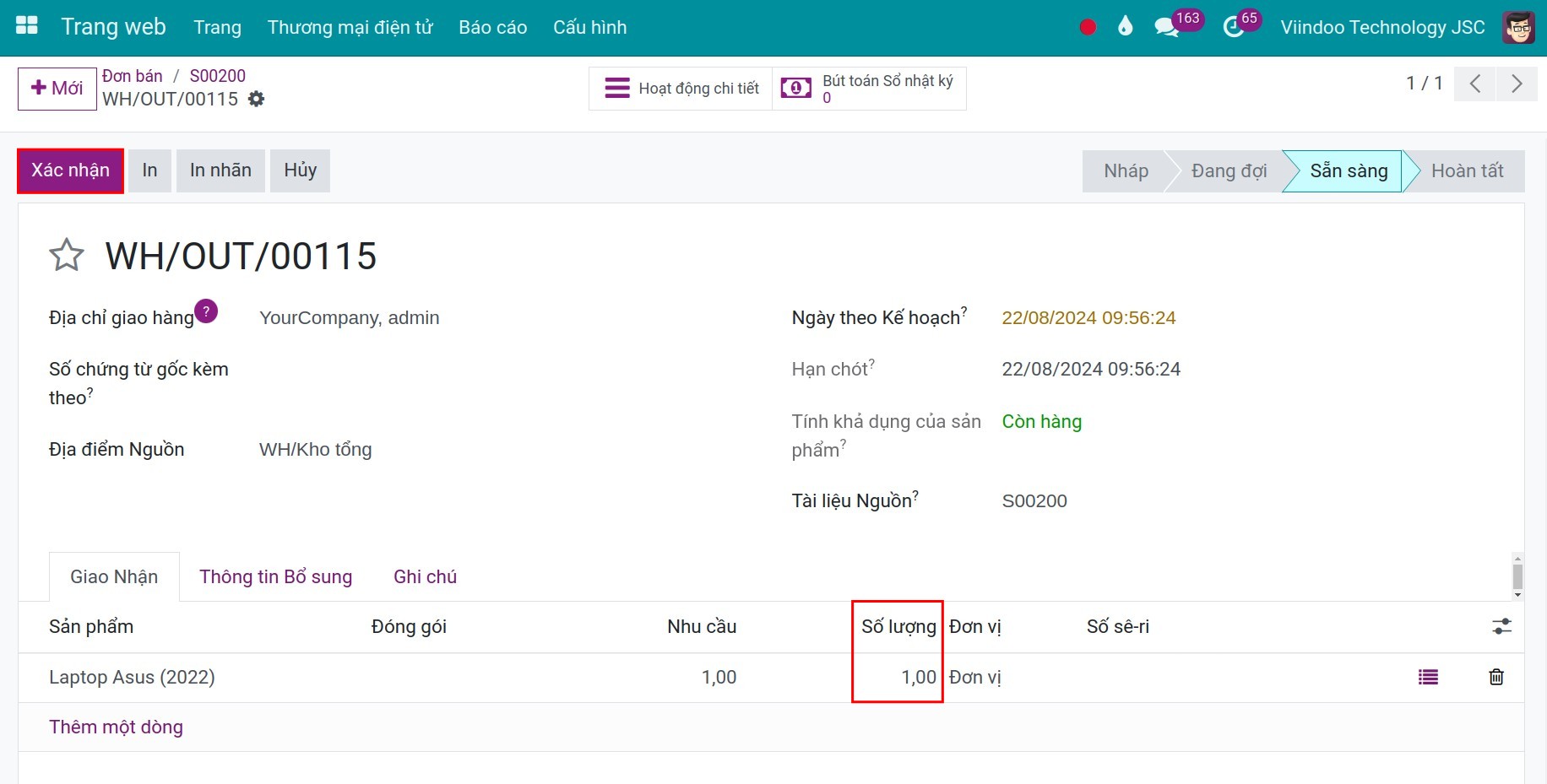Open Bút toán Sổ nhật ký button
The width and height of the screenshot is (1547, 784).
[x=869, y=89]
